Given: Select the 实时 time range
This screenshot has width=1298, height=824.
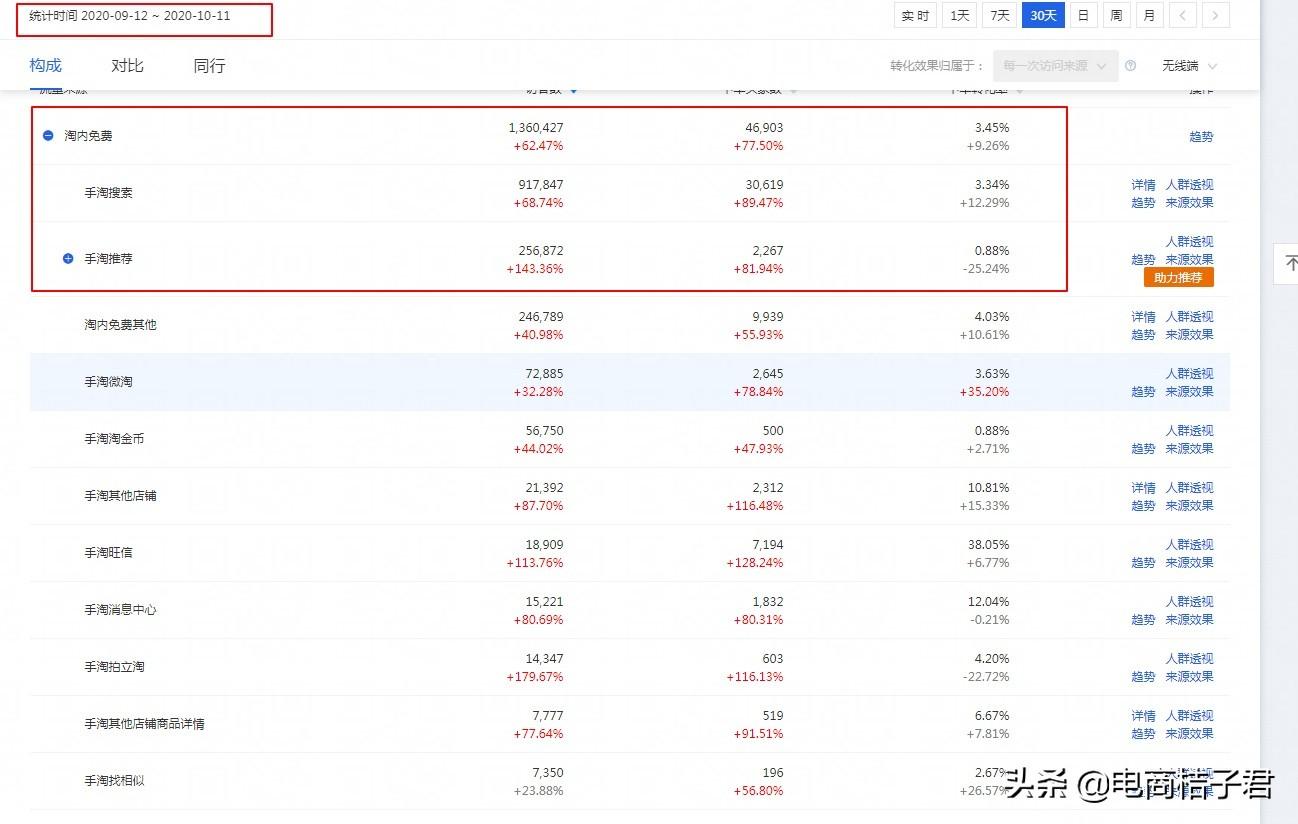Looking at the screenshot, I should coord(915,16).
